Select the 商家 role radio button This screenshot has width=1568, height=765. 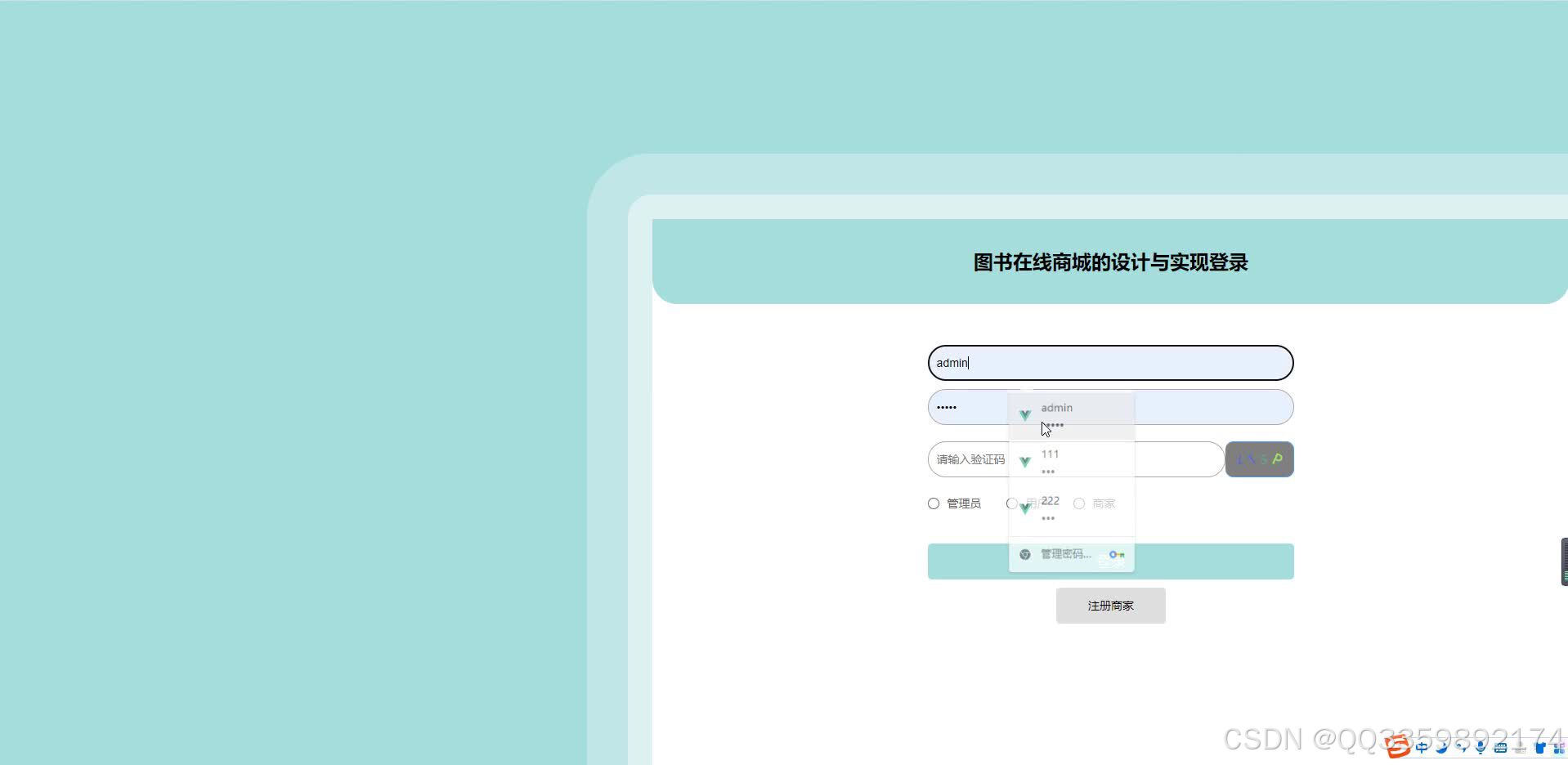coord(1079,503)
